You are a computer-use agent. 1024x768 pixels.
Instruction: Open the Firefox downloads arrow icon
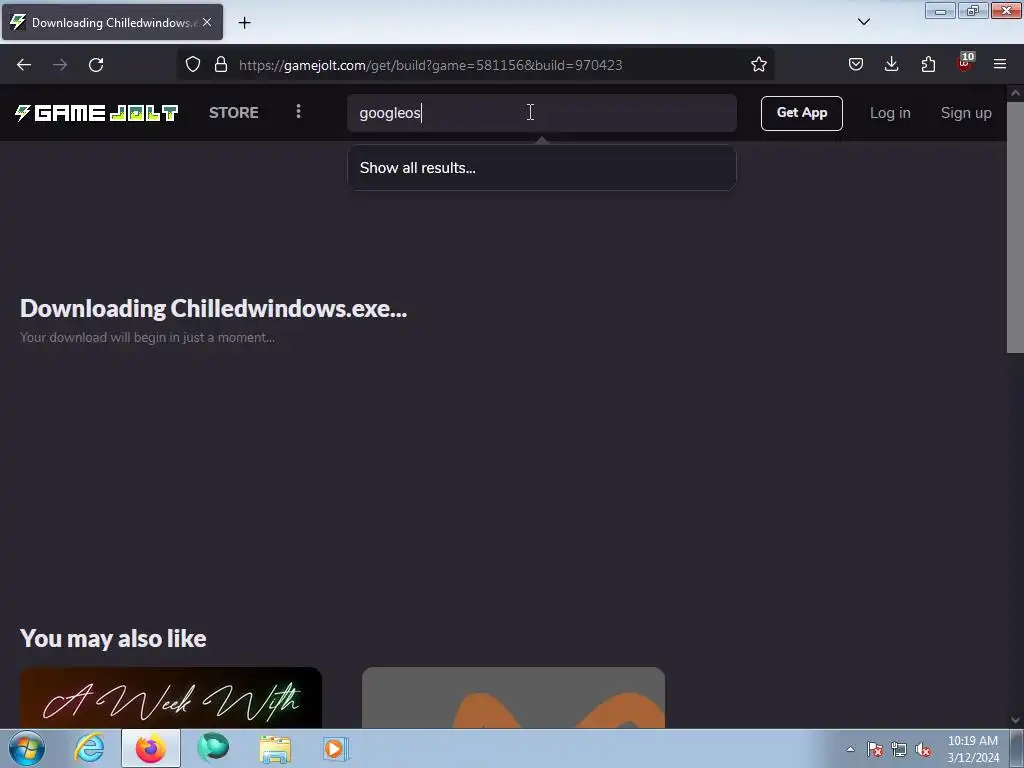(891, 65)
